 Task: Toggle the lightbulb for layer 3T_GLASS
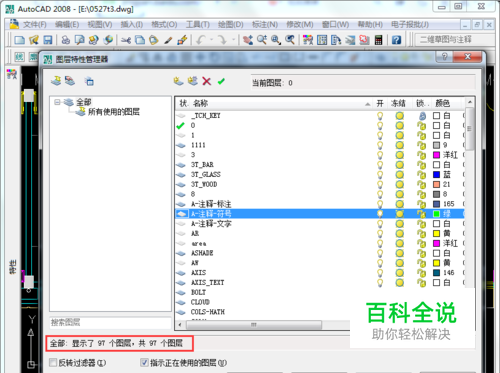380,174
